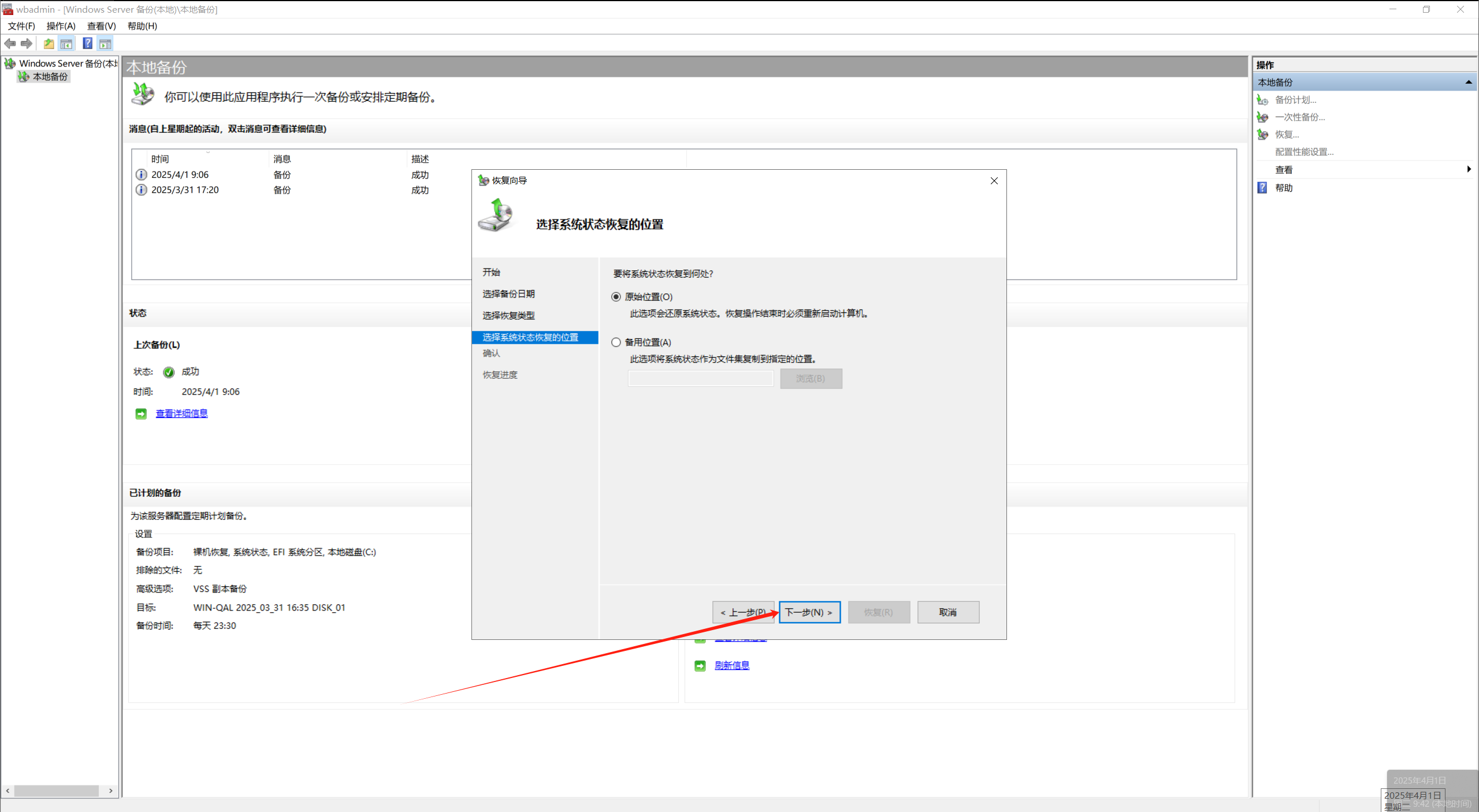Click the 下一步 button
This screenshot has height=812, width=1479.
[x=809, y=612]
